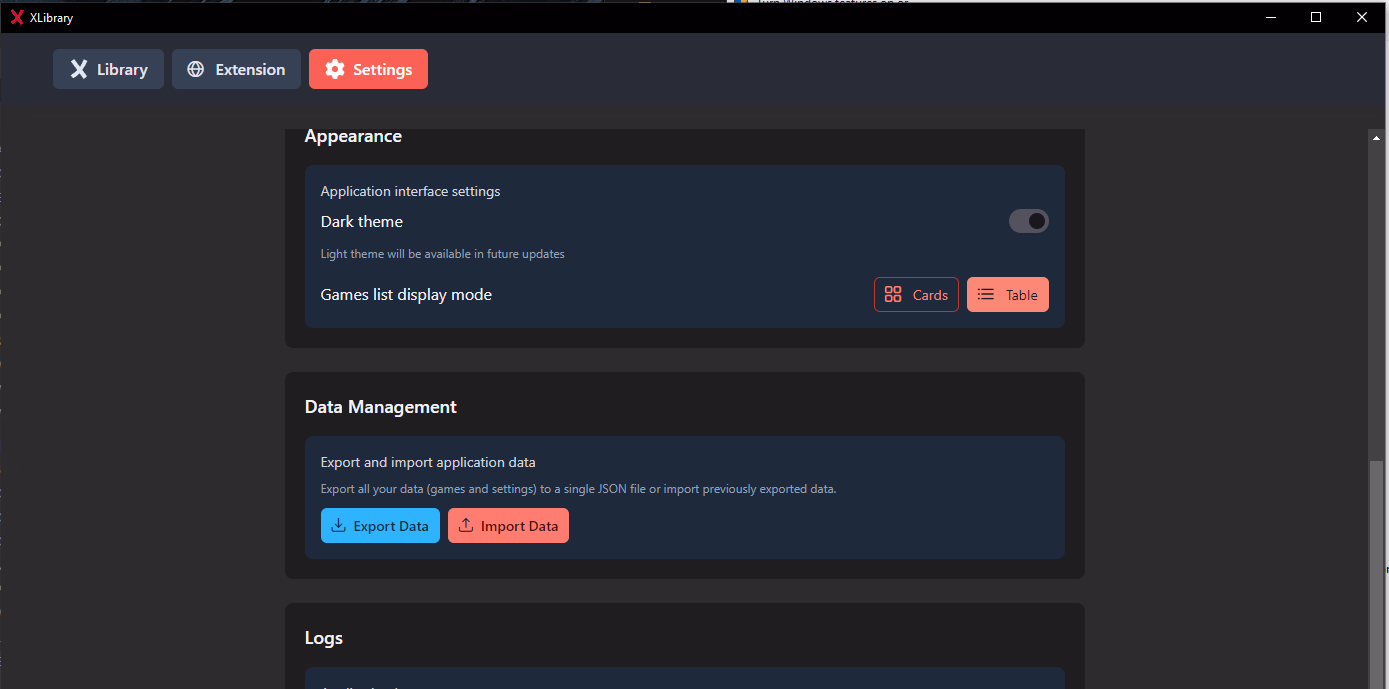The height and width of the screenshot is (689, 1389).
Task: Click the vertical scrollbar thumb
Action: coord(1376,570)
